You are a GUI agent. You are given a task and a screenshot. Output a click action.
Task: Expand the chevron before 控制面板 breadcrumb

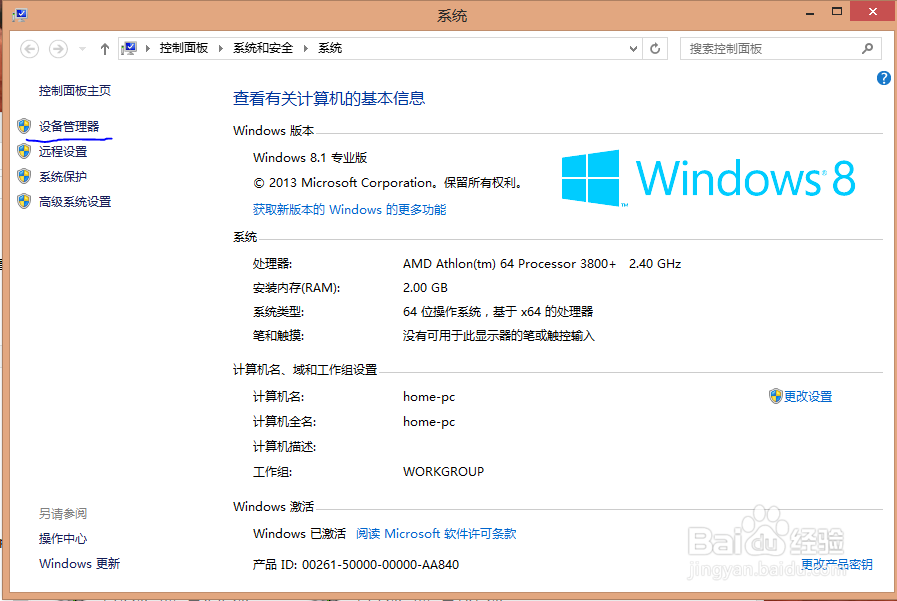click(x=148, y=49)
